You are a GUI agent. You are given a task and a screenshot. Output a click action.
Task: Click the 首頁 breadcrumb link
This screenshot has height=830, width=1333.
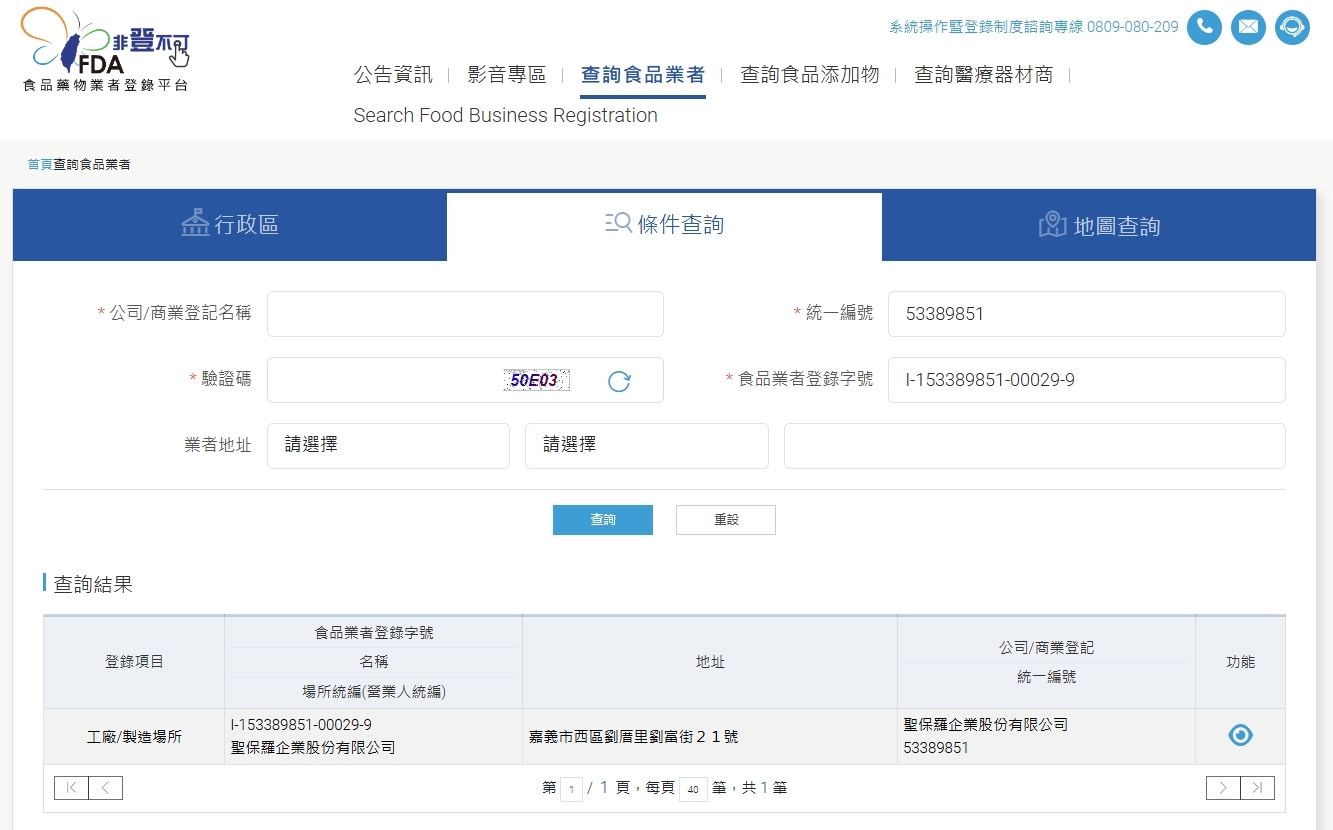pos(40,164)
